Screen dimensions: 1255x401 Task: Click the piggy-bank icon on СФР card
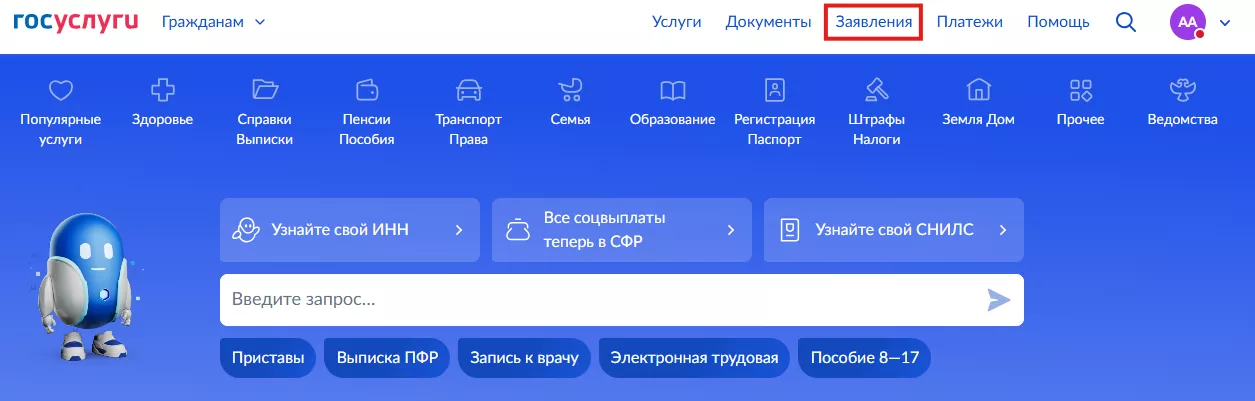pos(518,230)
